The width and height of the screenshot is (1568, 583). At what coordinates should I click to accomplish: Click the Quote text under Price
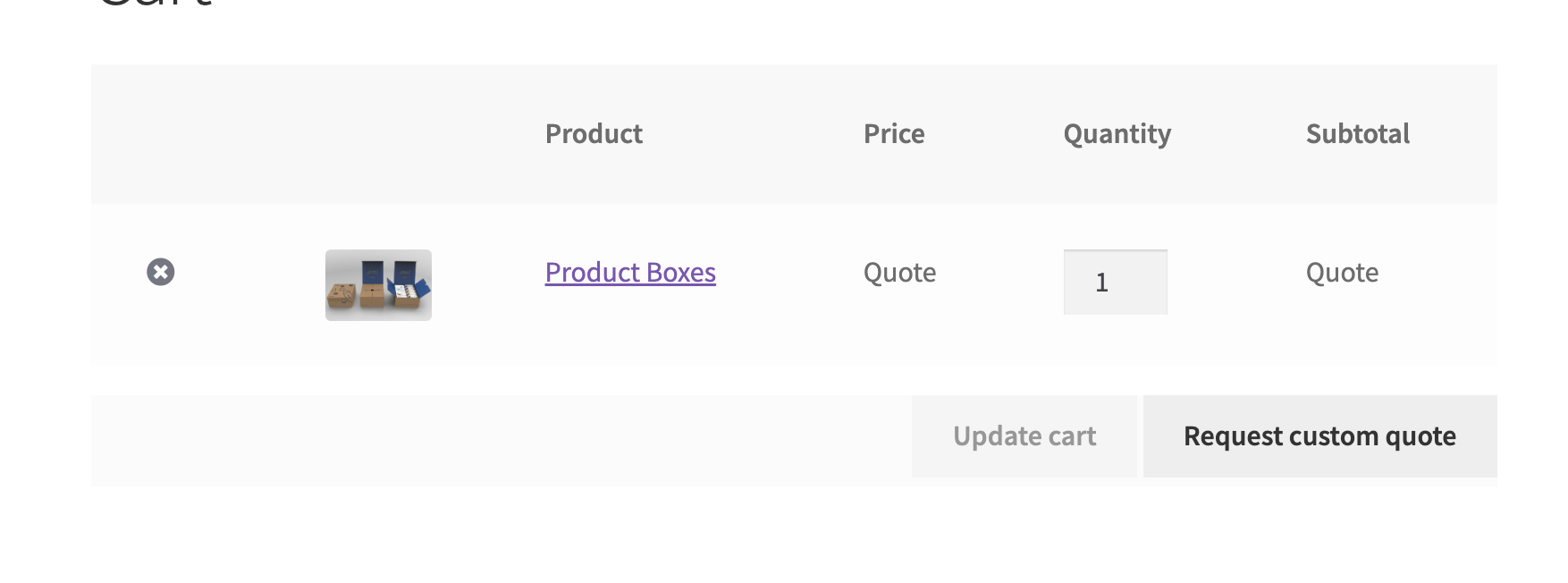tap(899, 273)
